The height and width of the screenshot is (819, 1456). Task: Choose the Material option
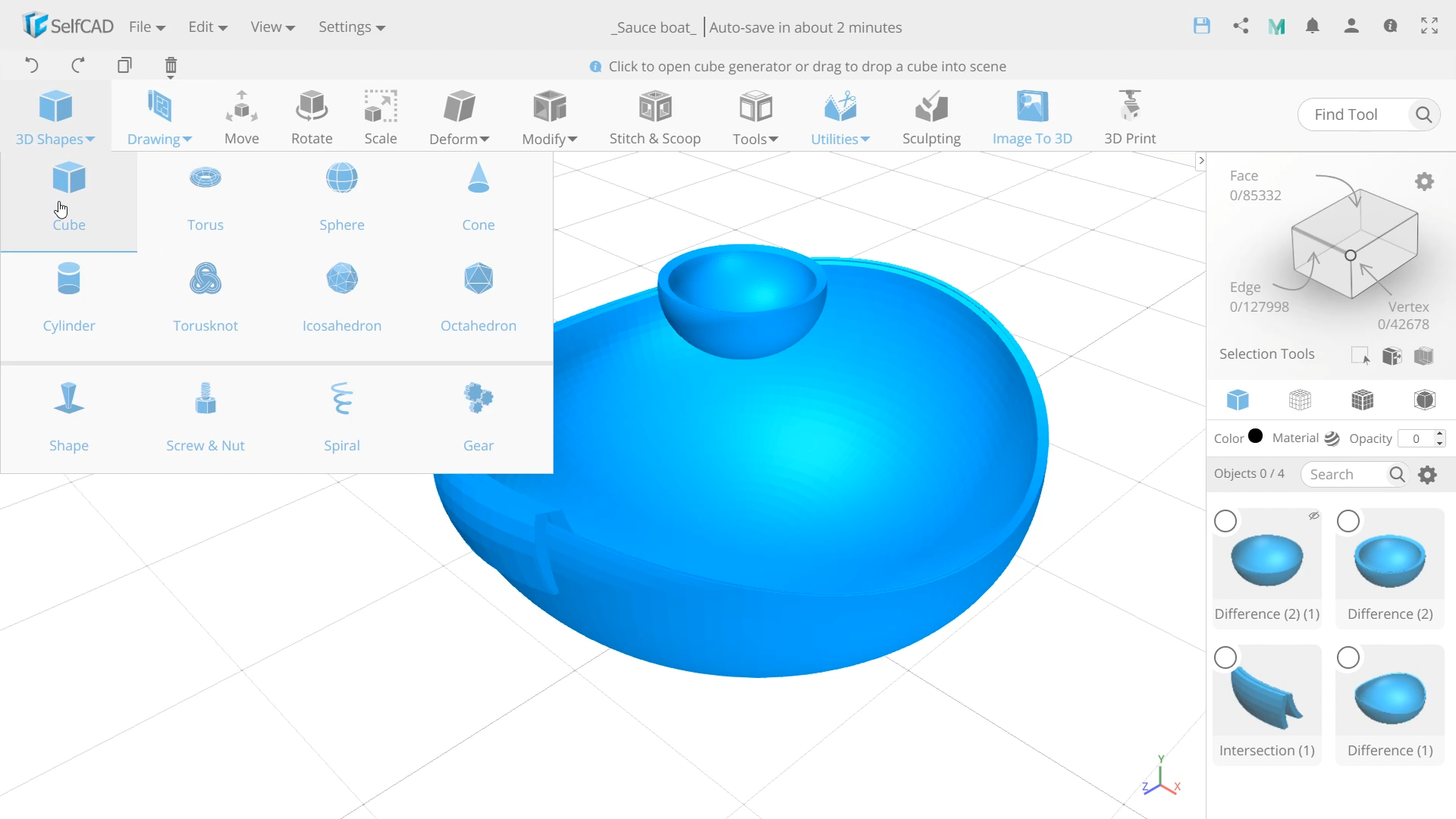1306,438
